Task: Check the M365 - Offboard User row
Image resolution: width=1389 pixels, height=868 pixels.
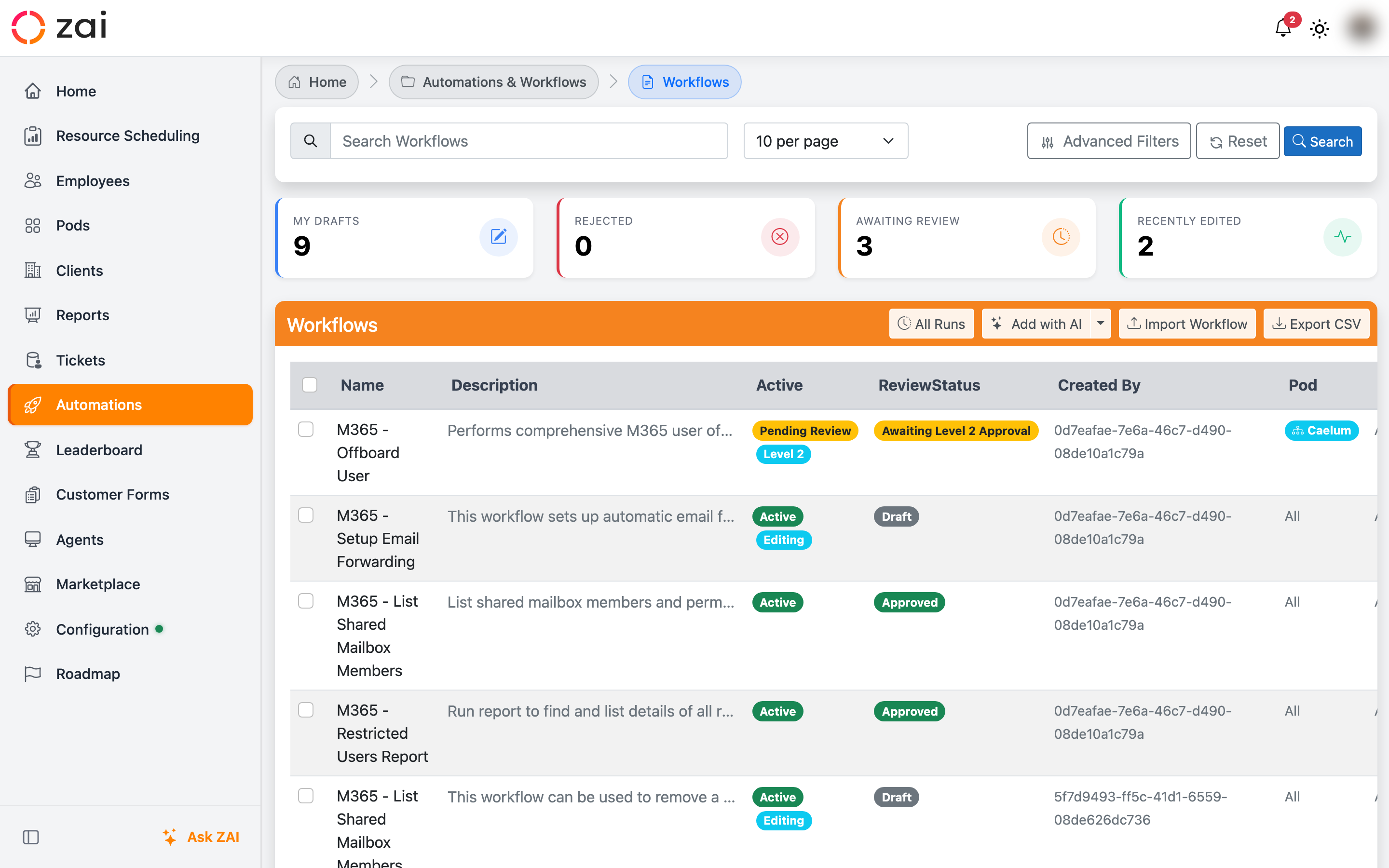Action: click(305, 429)
